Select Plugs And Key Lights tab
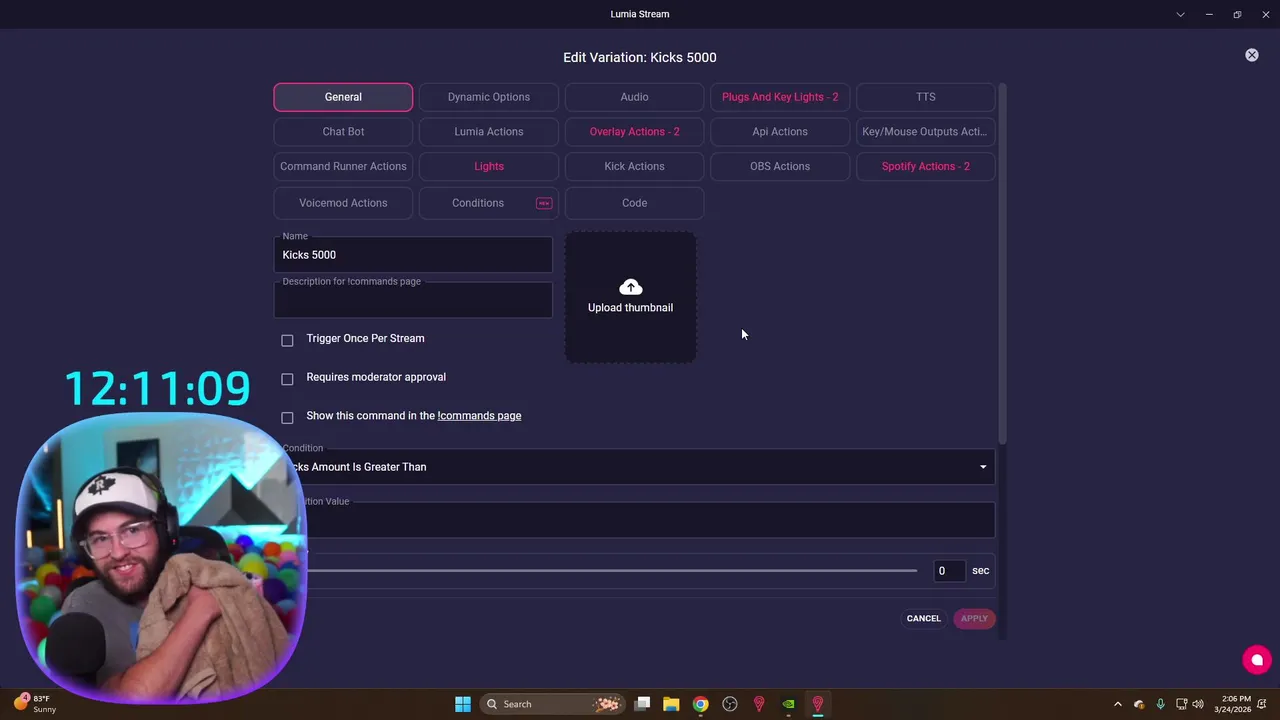 [x=780, y=97]
